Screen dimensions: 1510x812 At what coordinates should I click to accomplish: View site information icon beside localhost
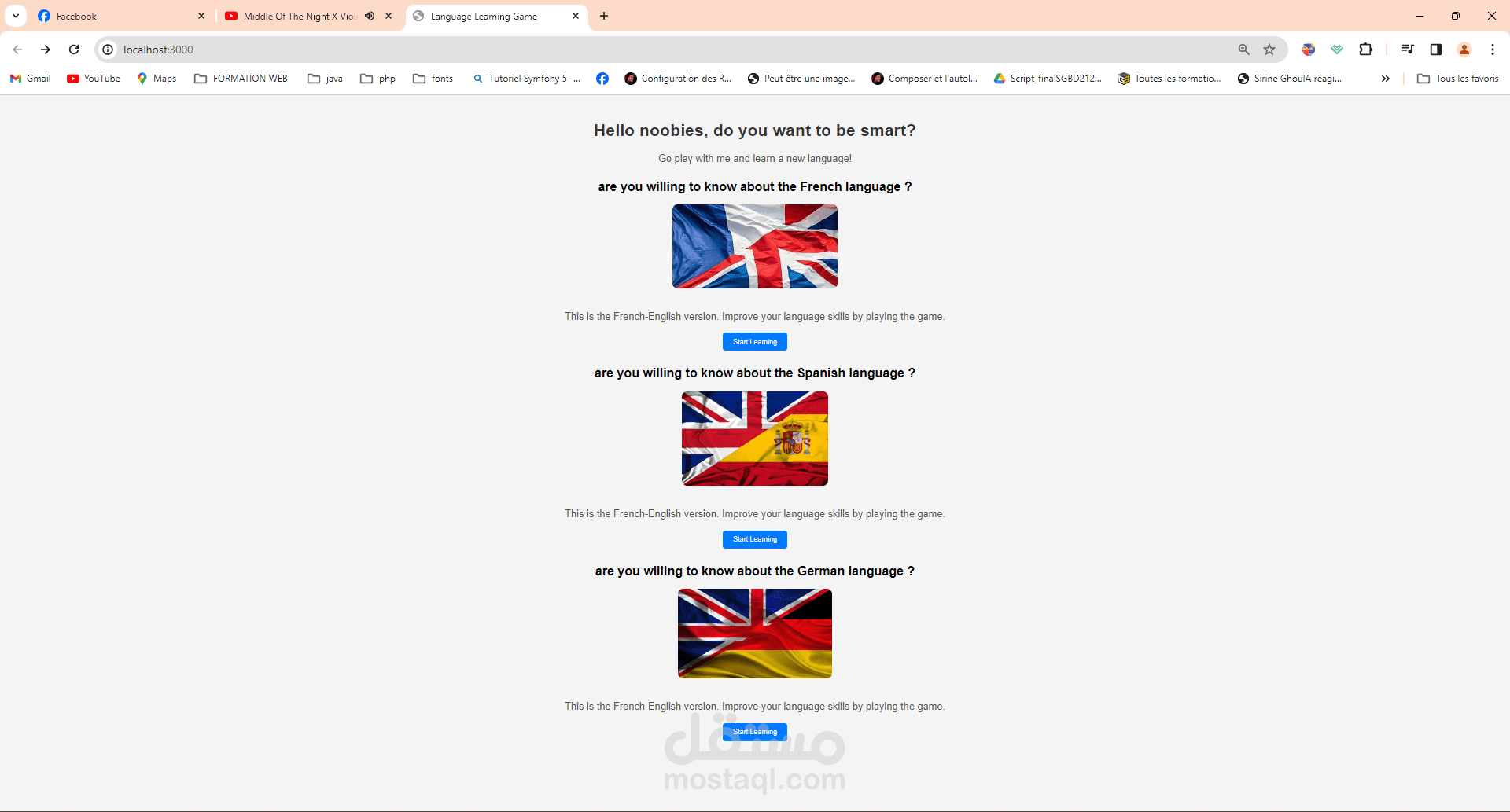pos(109,50)
